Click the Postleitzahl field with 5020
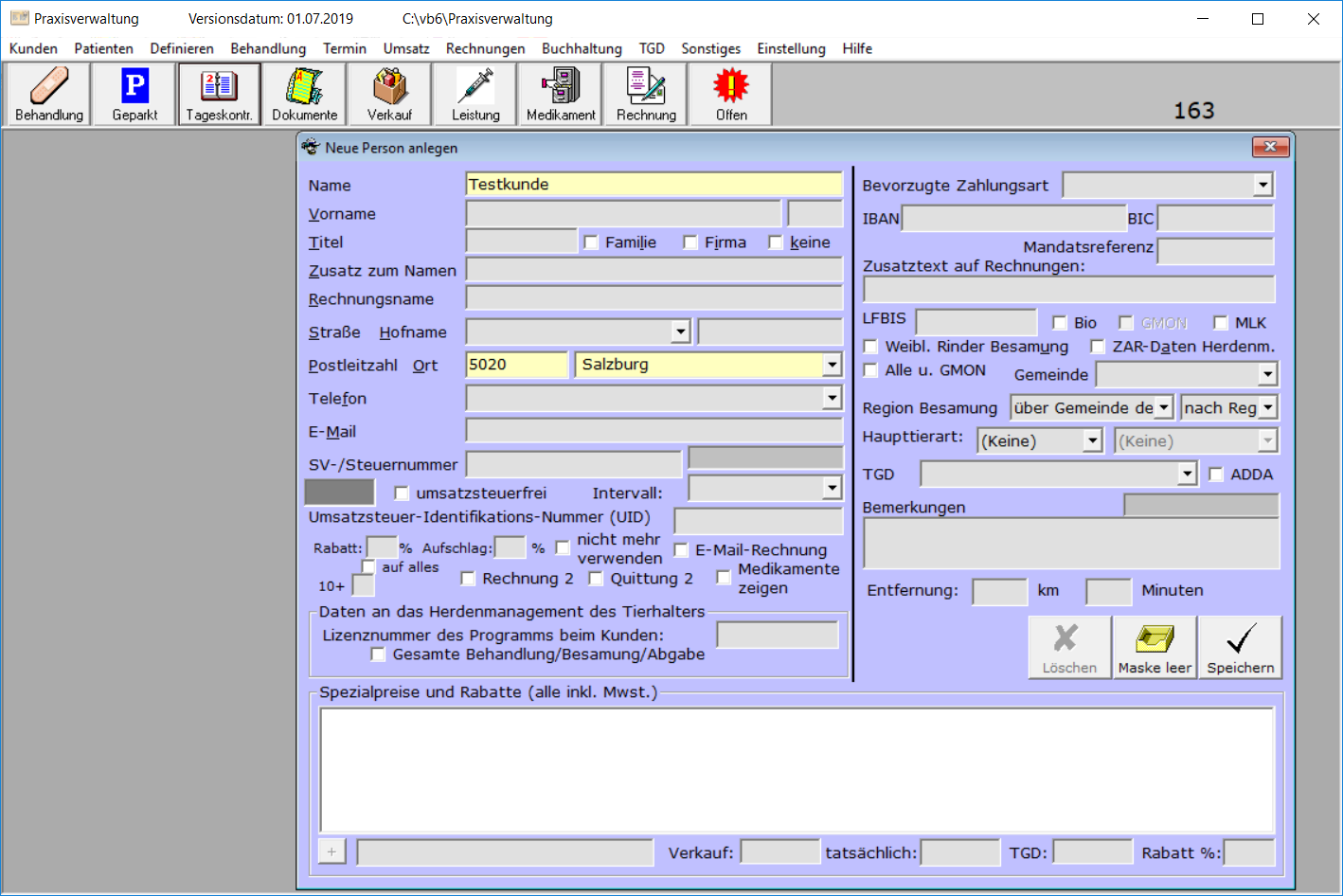Screen dimensions: 1343x896 tap(516, 365)
